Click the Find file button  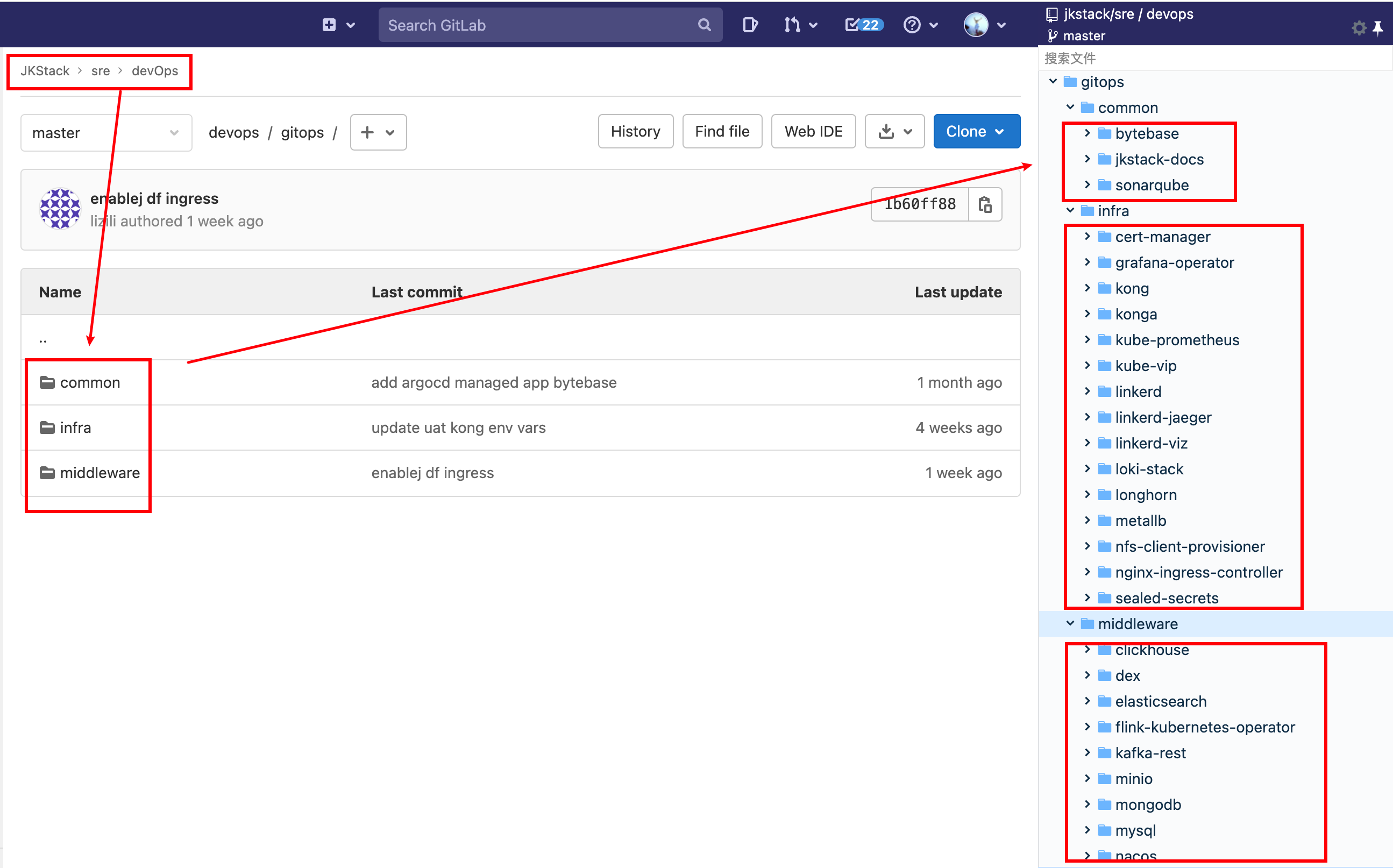point(722,131)
